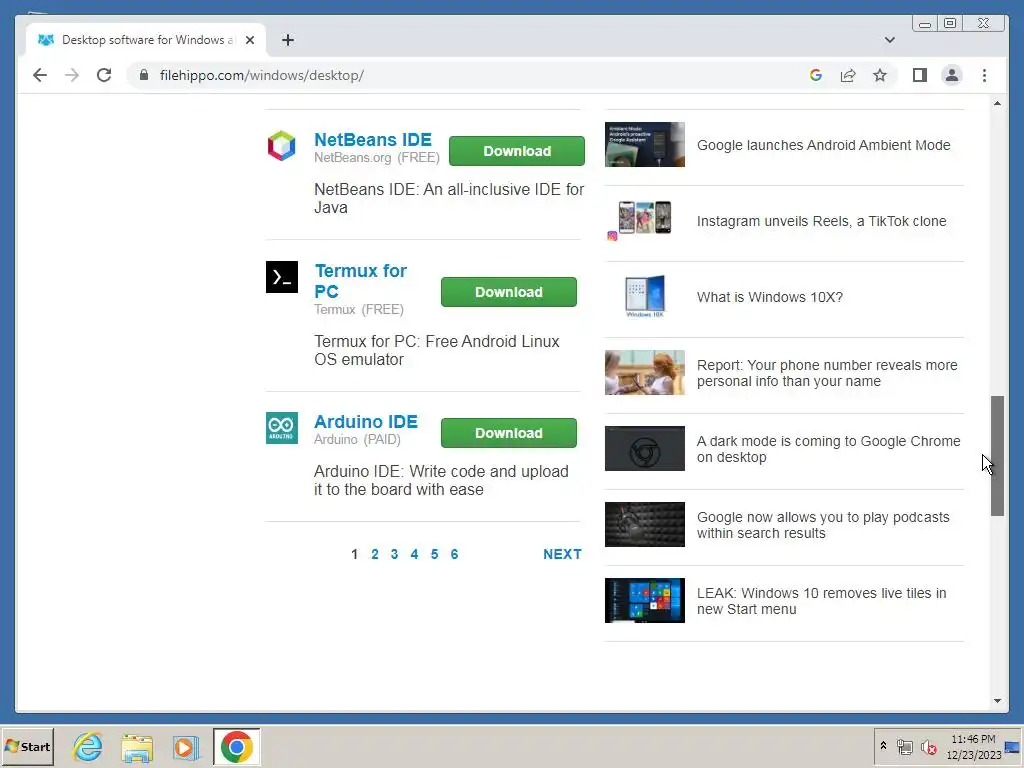This screenshot has width=1024, height=768.
Task: Click the Google icon in address bar
Action: (x=815, y=75)
